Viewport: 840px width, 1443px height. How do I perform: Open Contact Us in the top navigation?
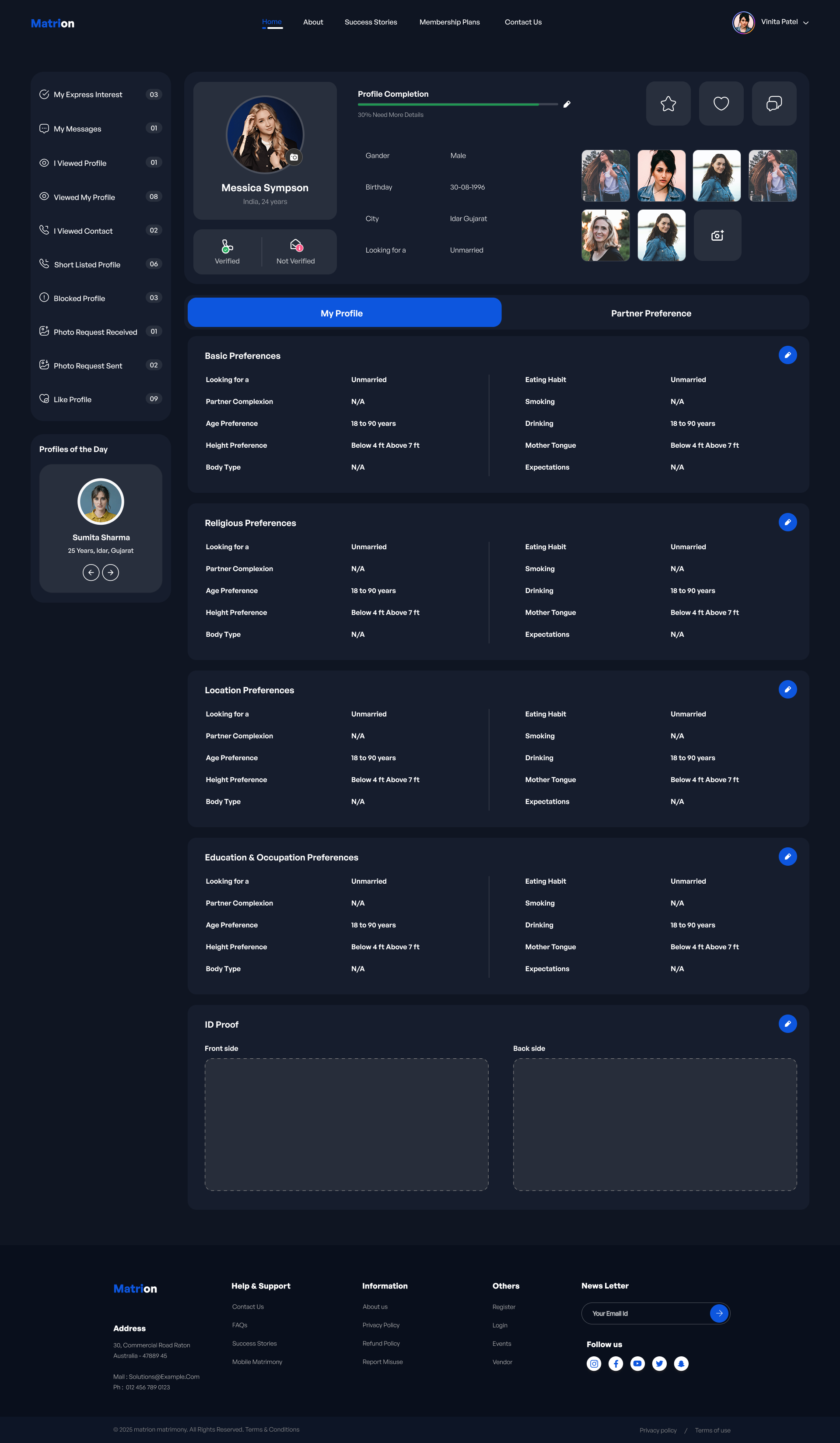[x=523, y=22]
